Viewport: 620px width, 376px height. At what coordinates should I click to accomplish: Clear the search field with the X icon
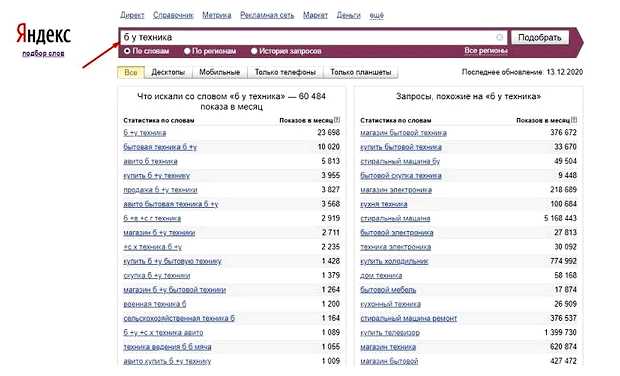click(499, 37)
